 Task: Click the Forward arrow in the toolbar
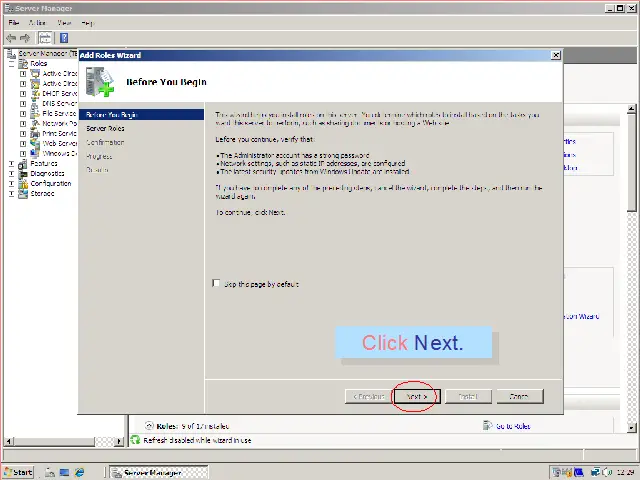pyautogui.click(x=25, y=38)
